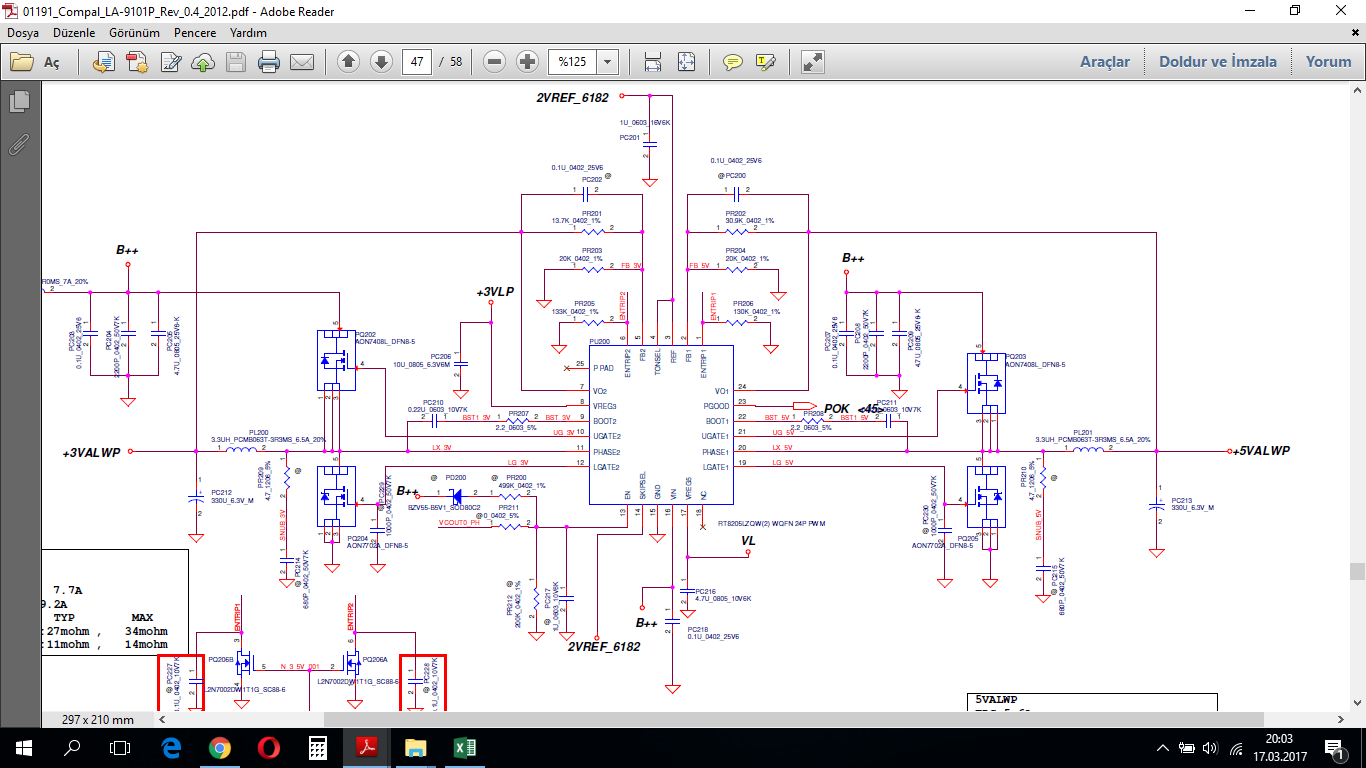Open the Görünüm menu
Screen dimensions: 1366x768
[134, 33]
